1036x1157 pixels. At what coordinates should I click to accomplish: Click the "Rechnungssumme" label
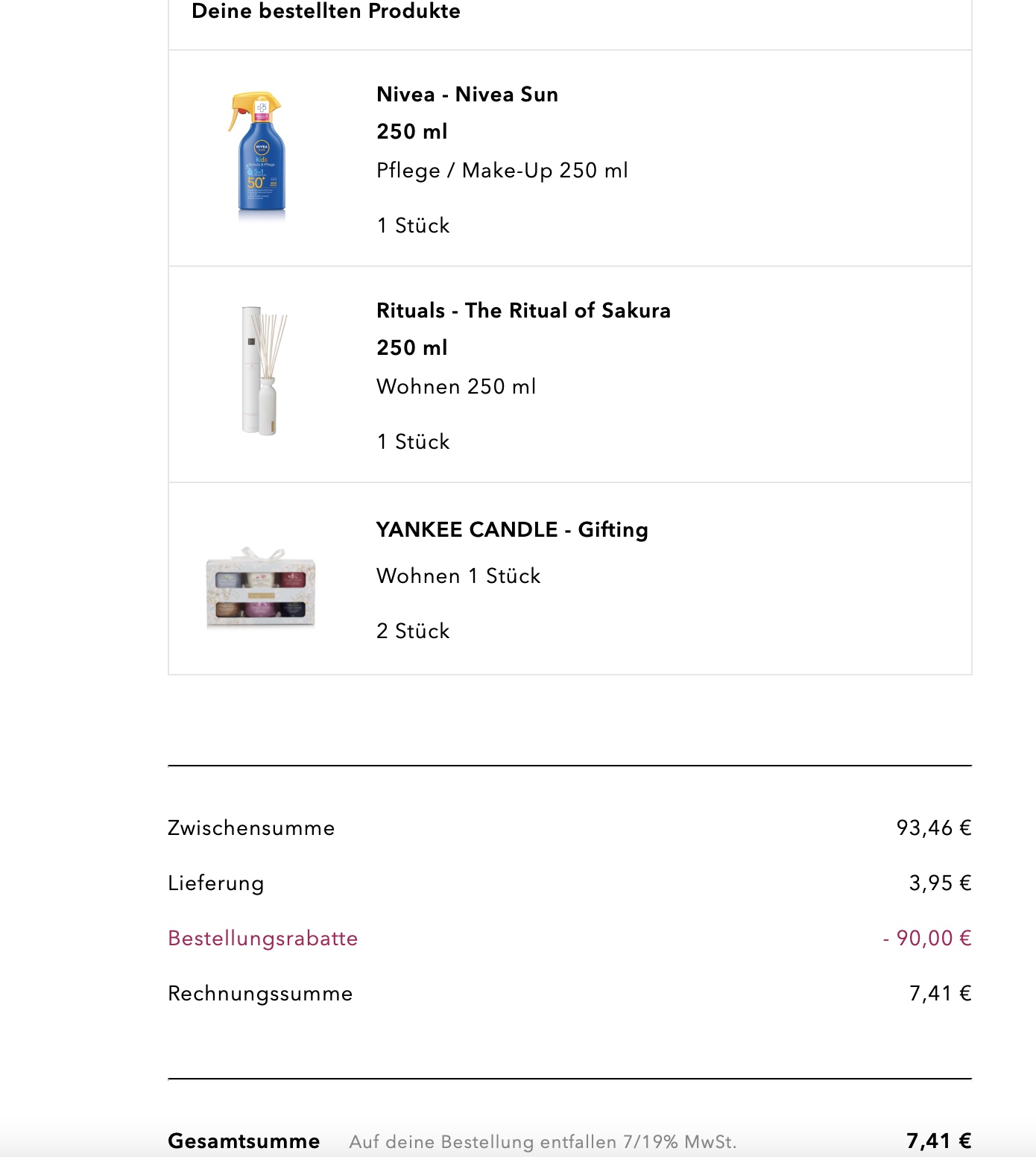(x=260, y=994)
